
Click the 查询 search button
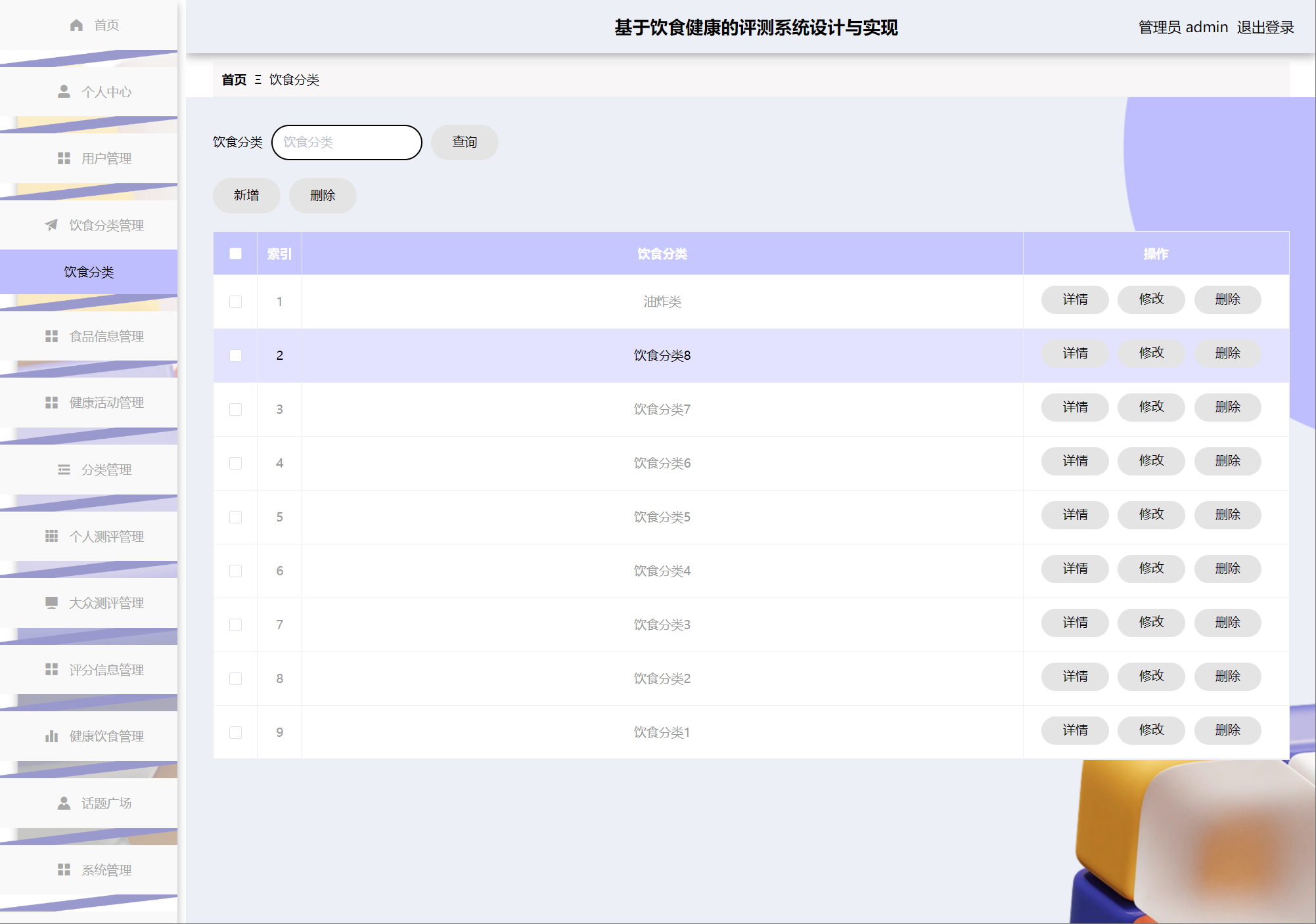point(465,142)
